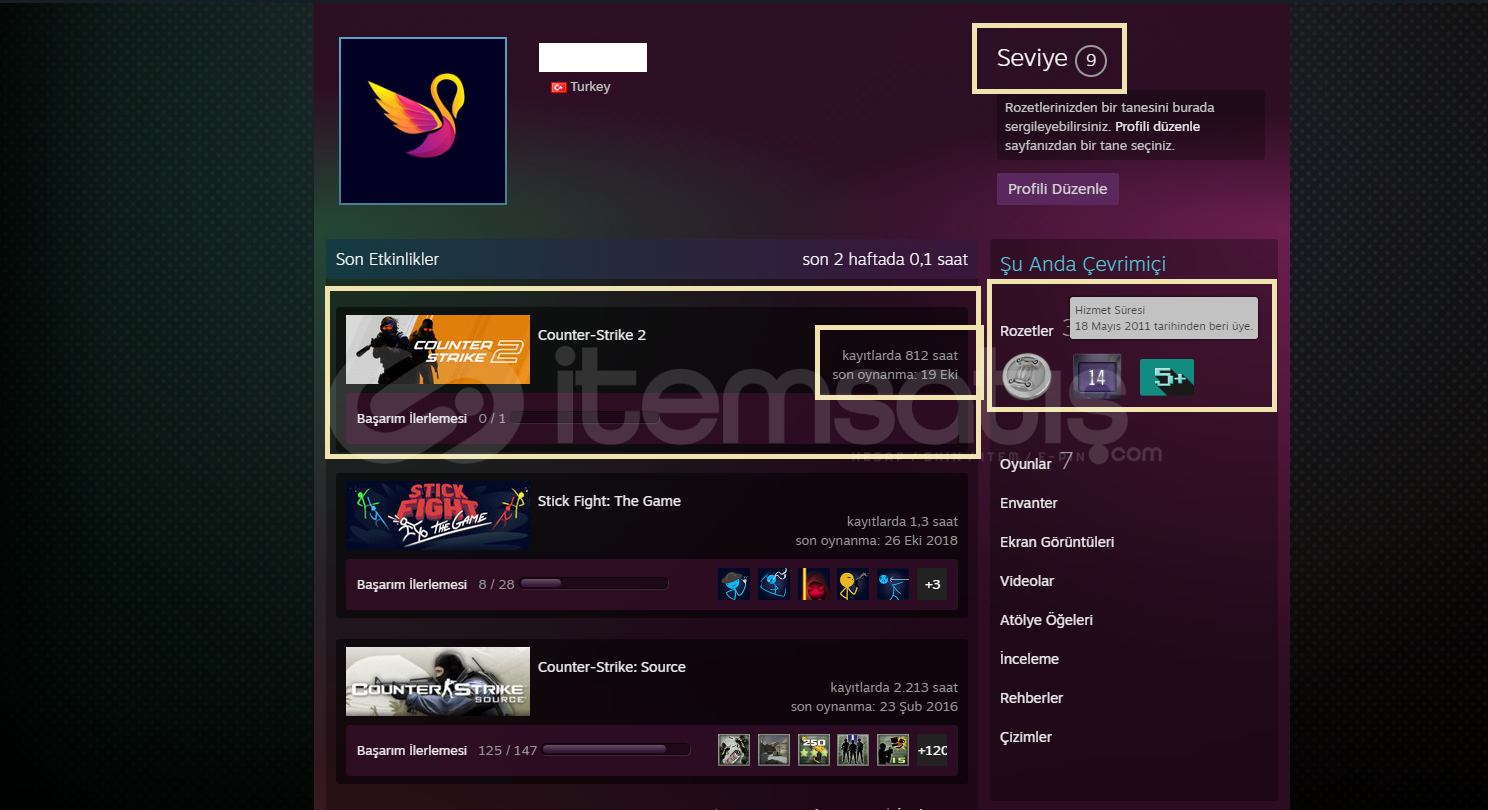Open the 5+ game collector badge
1488x810 pixels.
(1167, 377)
